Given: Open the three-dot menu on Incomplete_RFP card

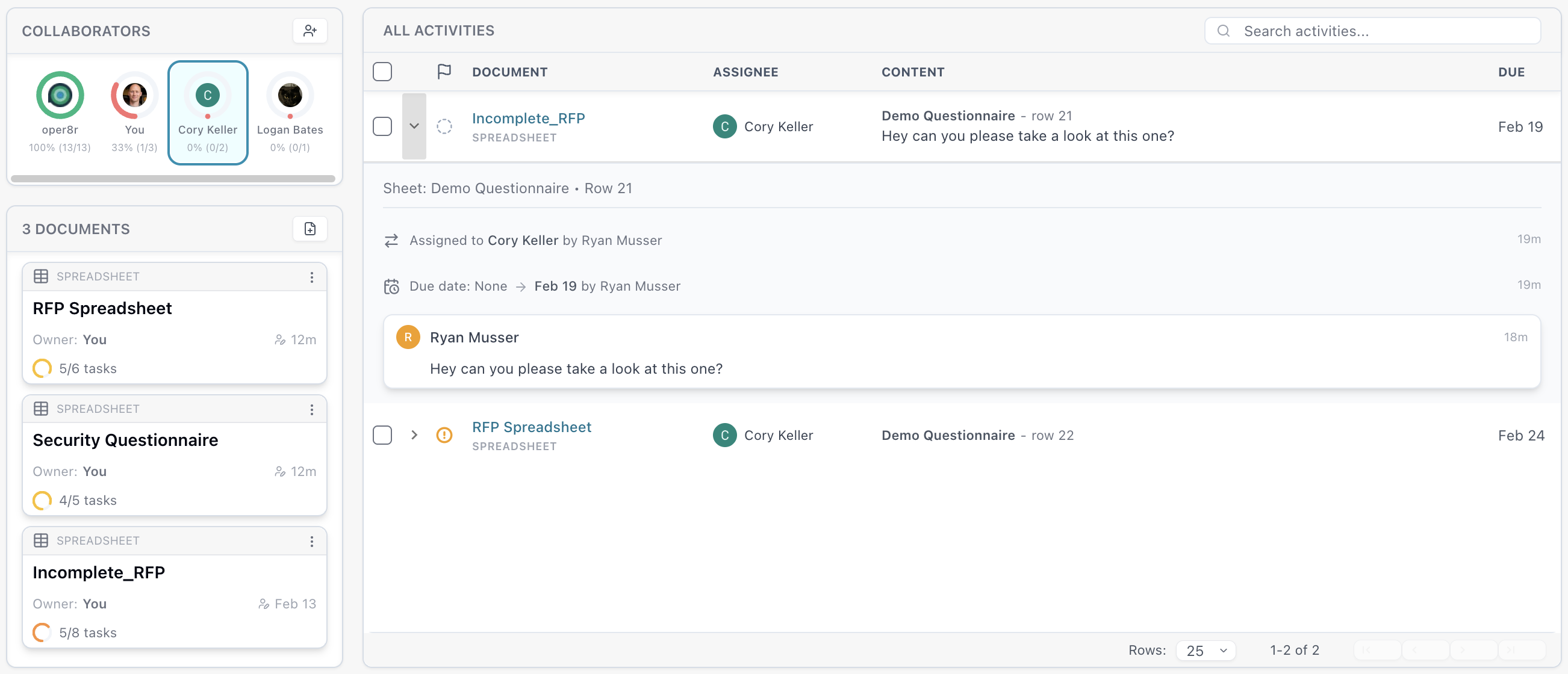Looking at the screenshot, I should click(x=313, y=541).
